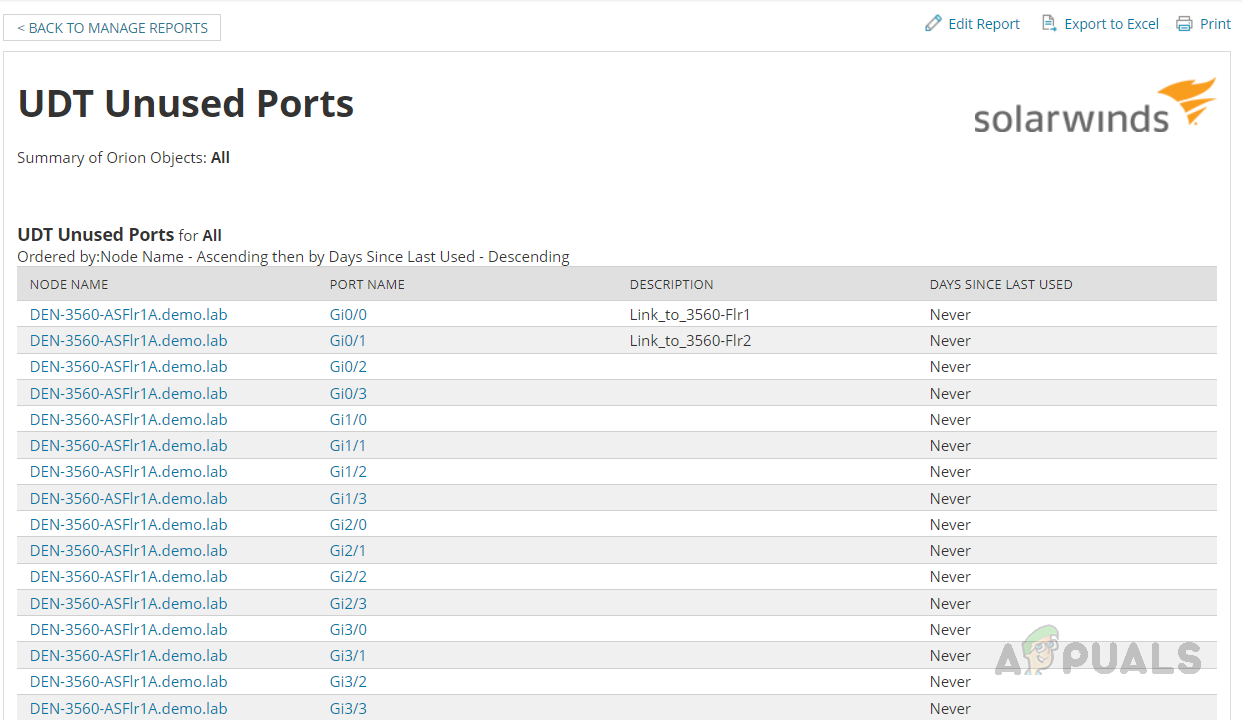The width and height of the screenshot is (1242, 720).
Task: Open the Gi1/2 port link
Action: [x=348, y=471]
